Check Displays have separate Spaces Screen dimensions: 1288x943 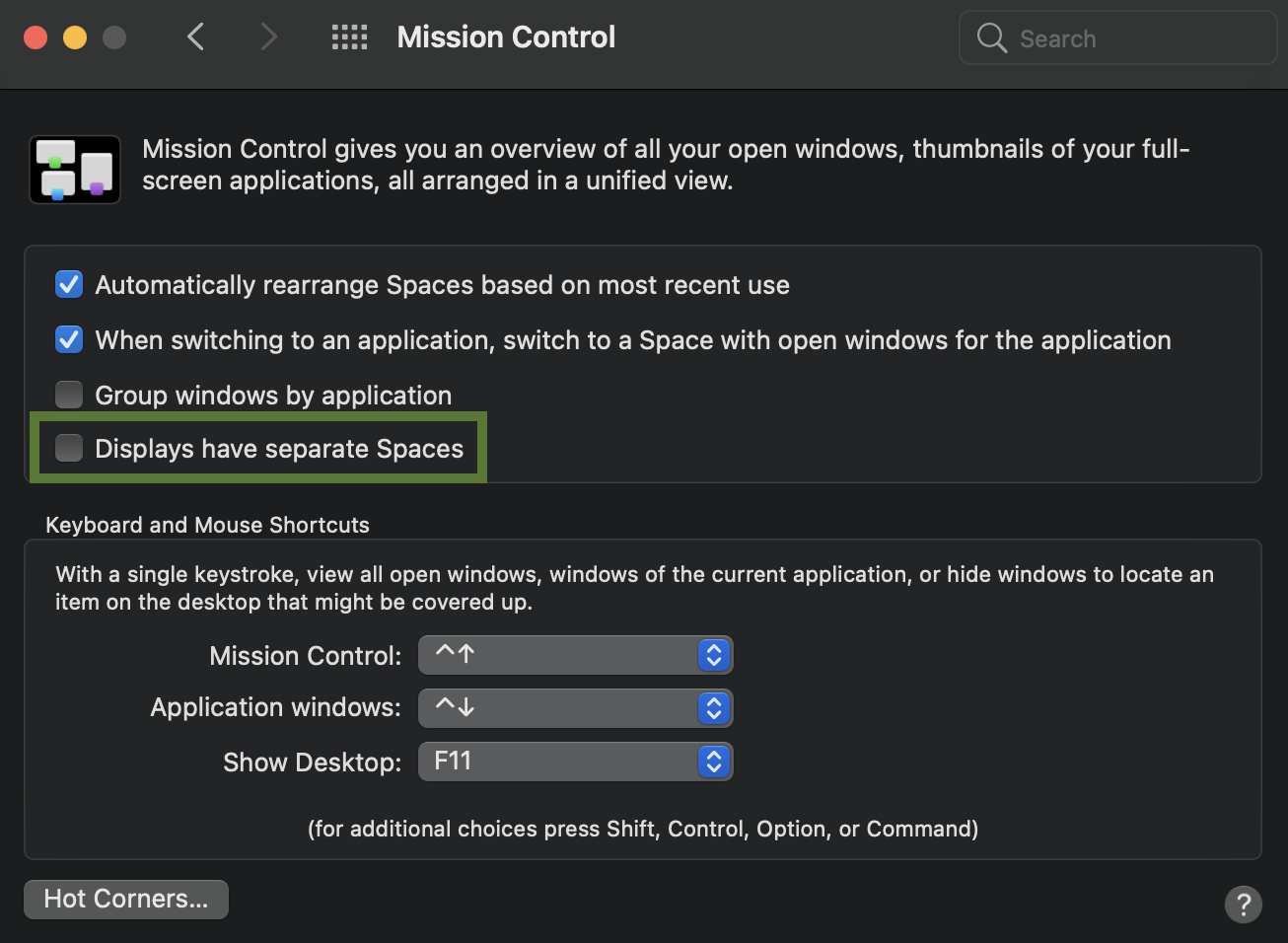click(x=69, y=449)
